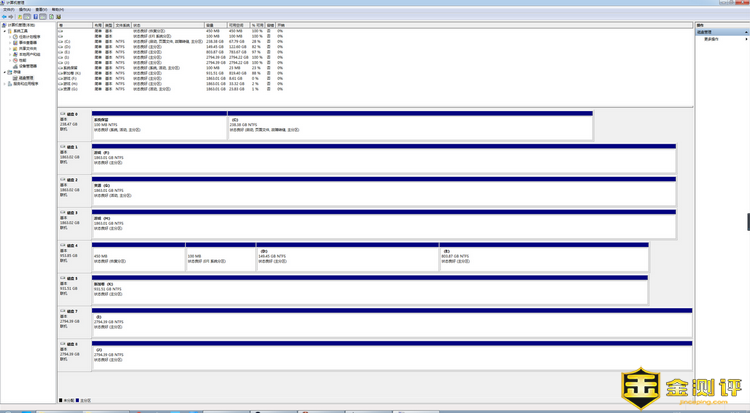Viewport: 750px width, 413px height.
Task: Expand Services and Applications node
Action: coord(6,84)
